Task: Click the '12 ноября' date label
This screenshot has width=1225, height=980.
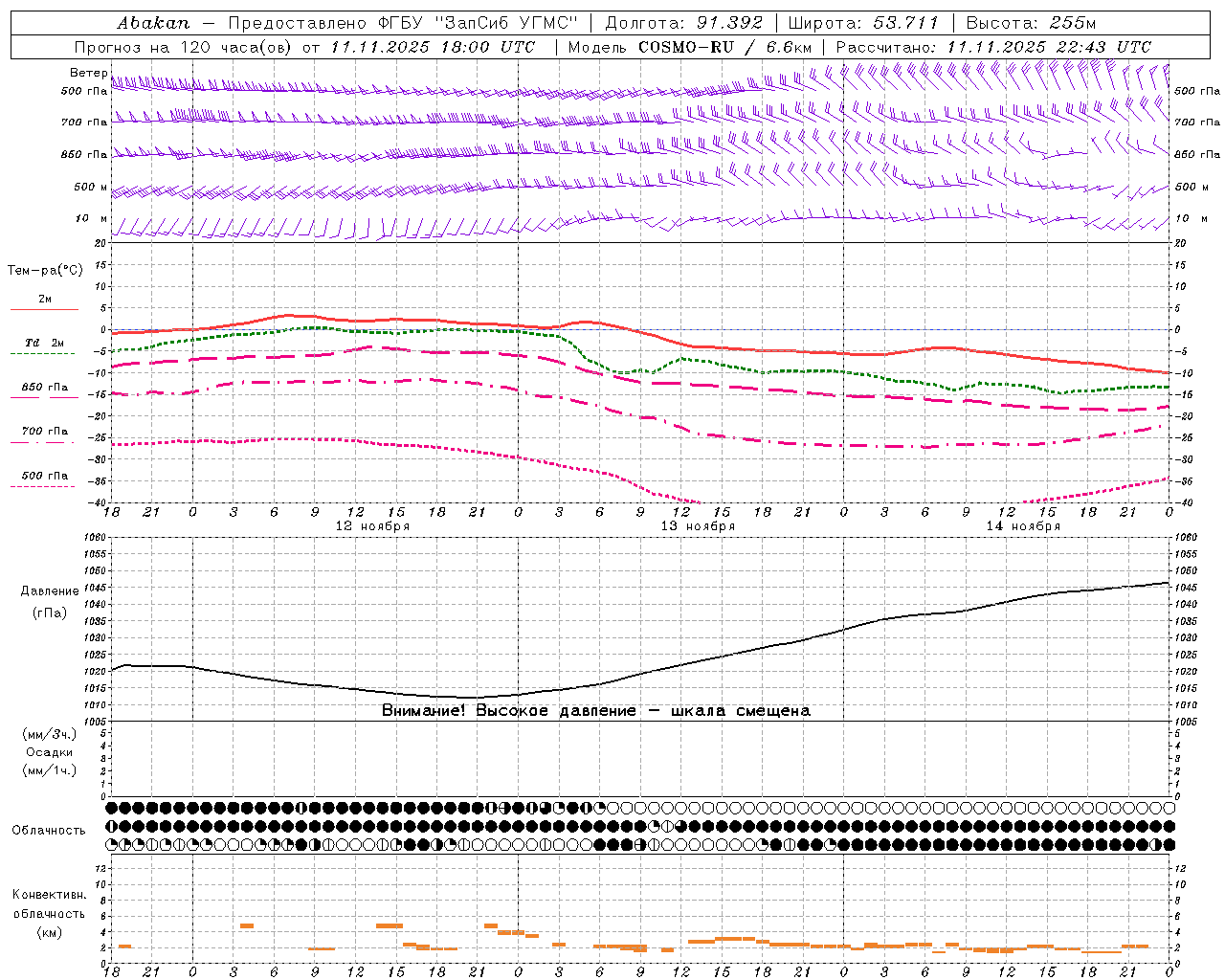Action: click(372, 526)
